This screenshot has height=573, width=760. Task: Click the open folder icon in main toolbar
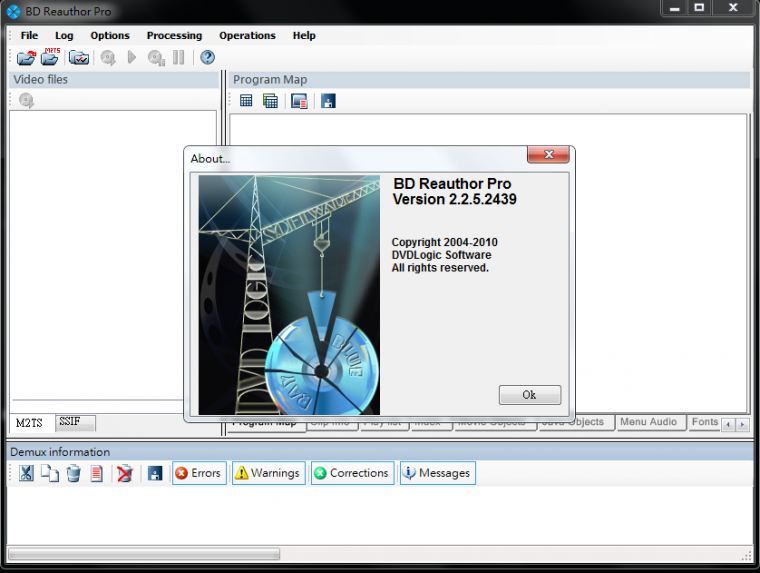26,58
